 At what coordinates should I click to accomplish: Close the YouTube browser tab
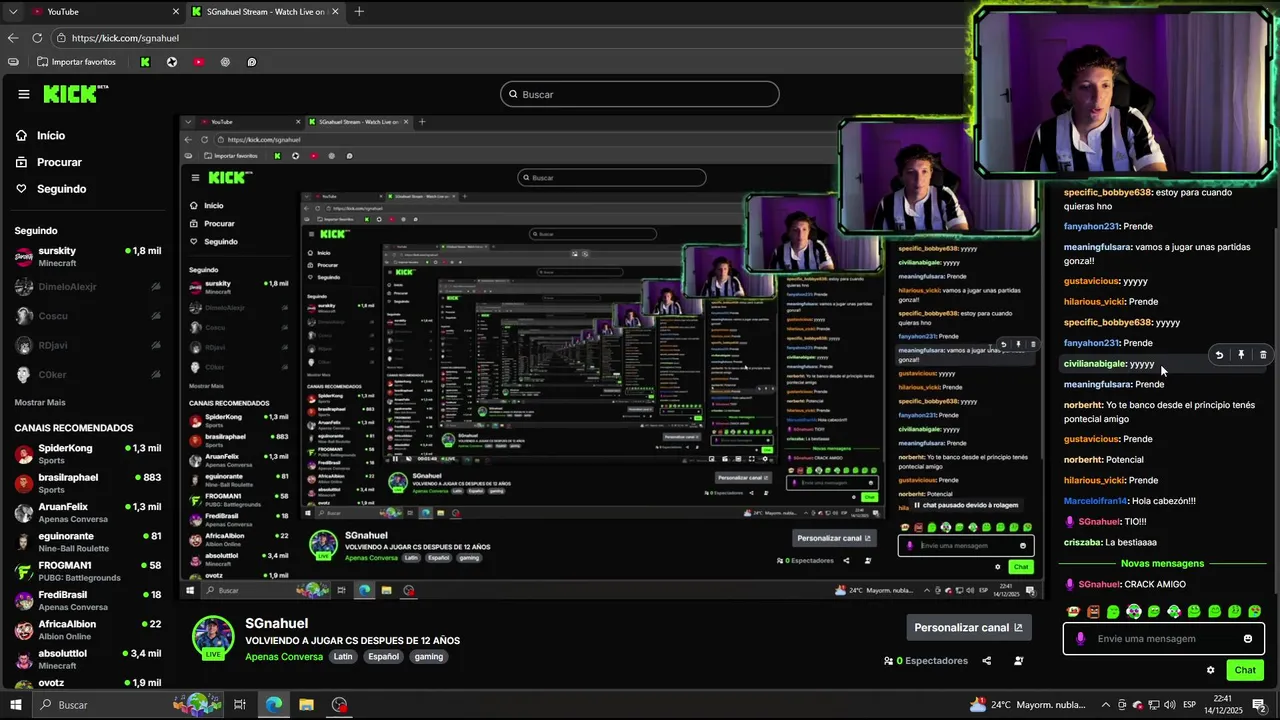(176, 11)
